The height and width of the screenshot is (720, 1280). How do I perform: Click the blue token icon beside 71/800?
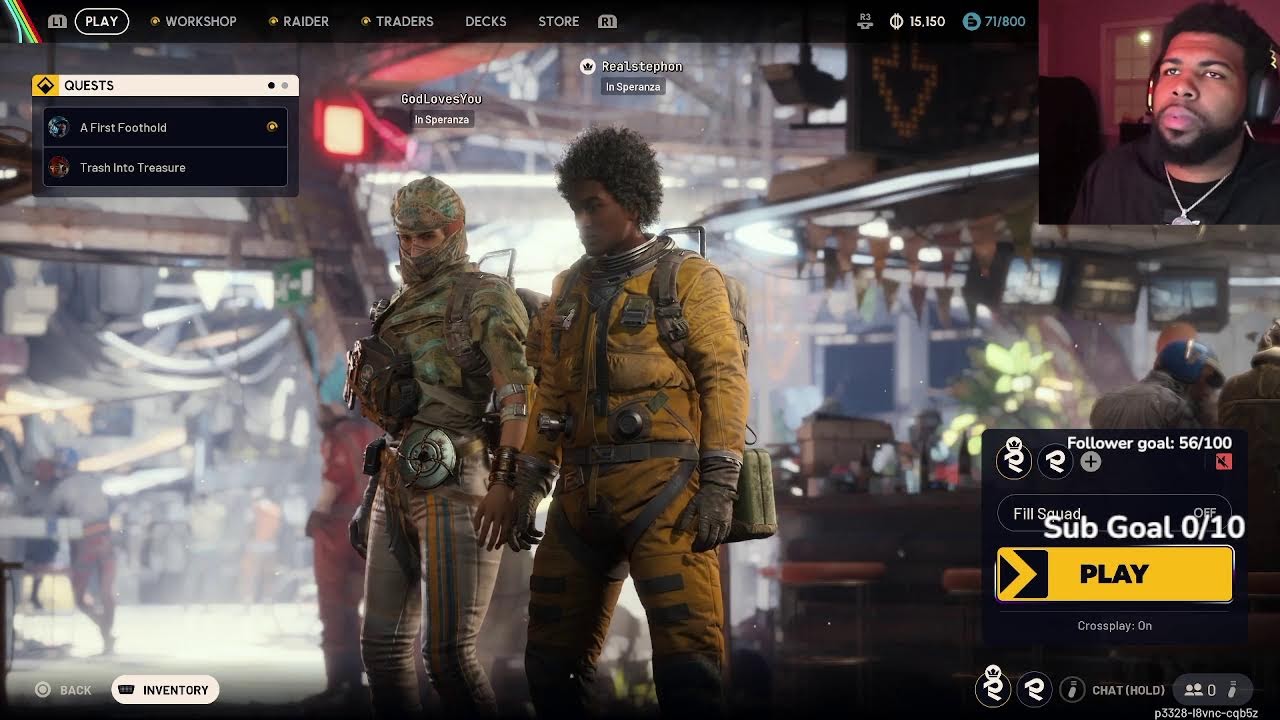click(972, 21)
